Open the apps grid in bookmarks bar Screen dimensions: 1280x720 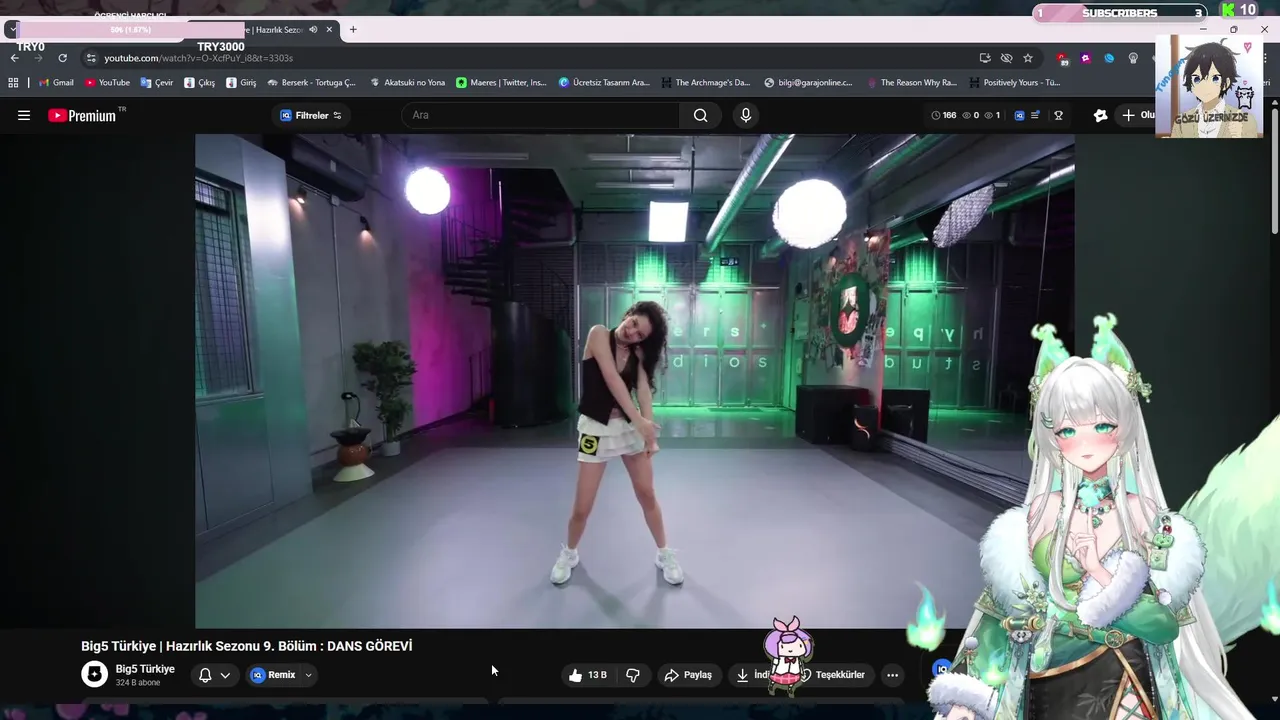pyautogui.click(x=13, y=83)
